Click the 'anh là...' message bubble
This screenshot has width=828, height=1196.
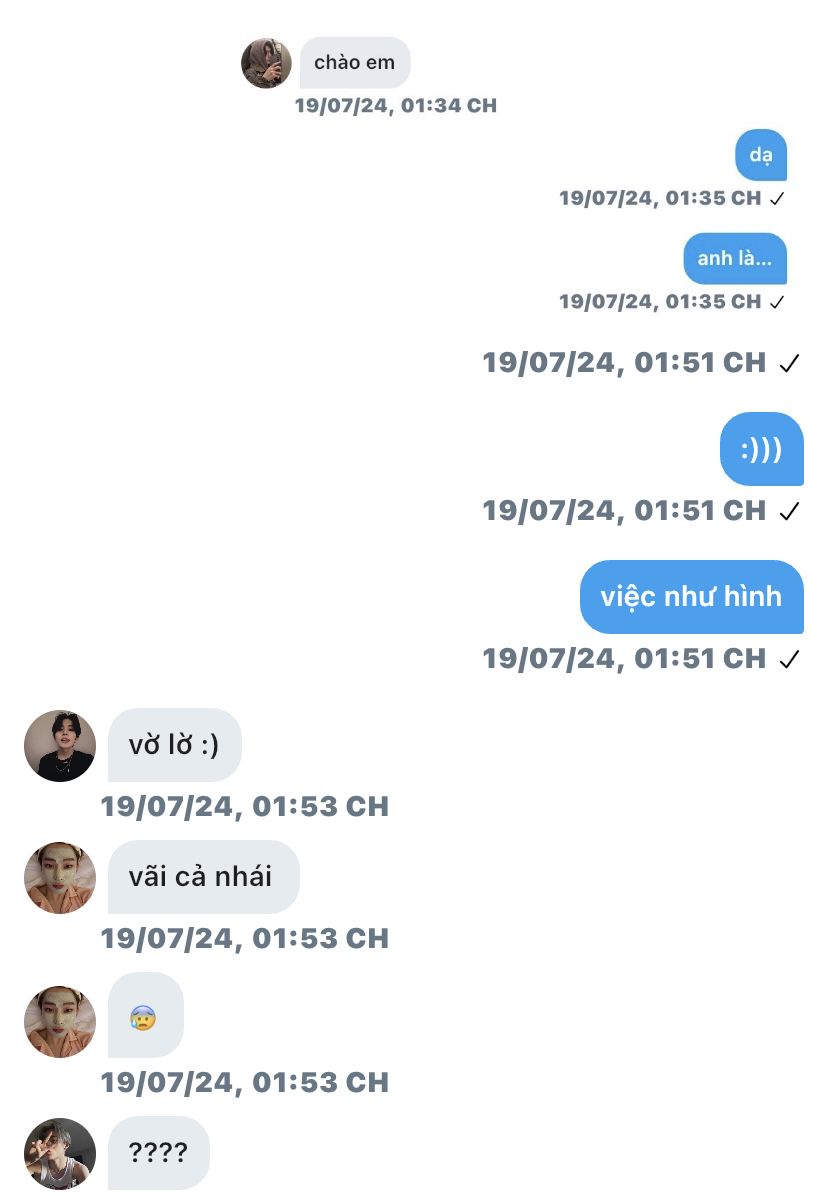(x=735, y=259)
